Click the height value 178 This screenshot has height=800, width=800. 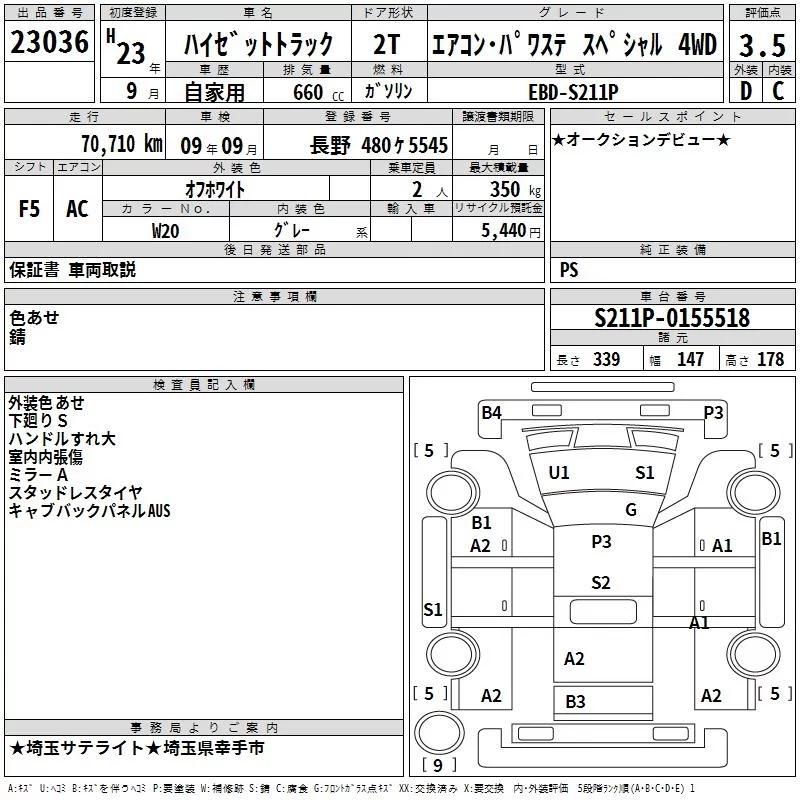[770, 359]
